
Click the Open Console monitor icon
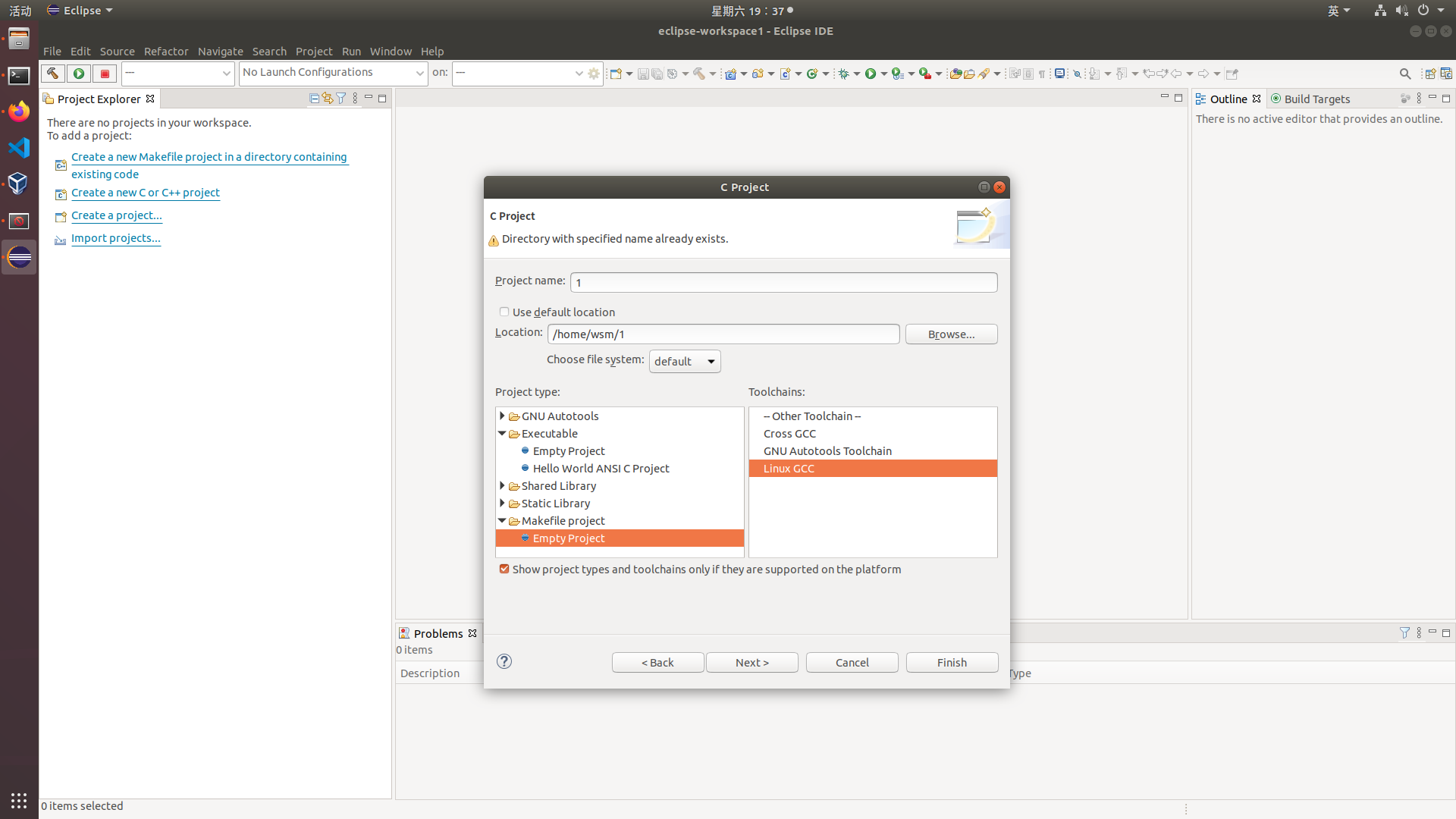click(1059, 74)
